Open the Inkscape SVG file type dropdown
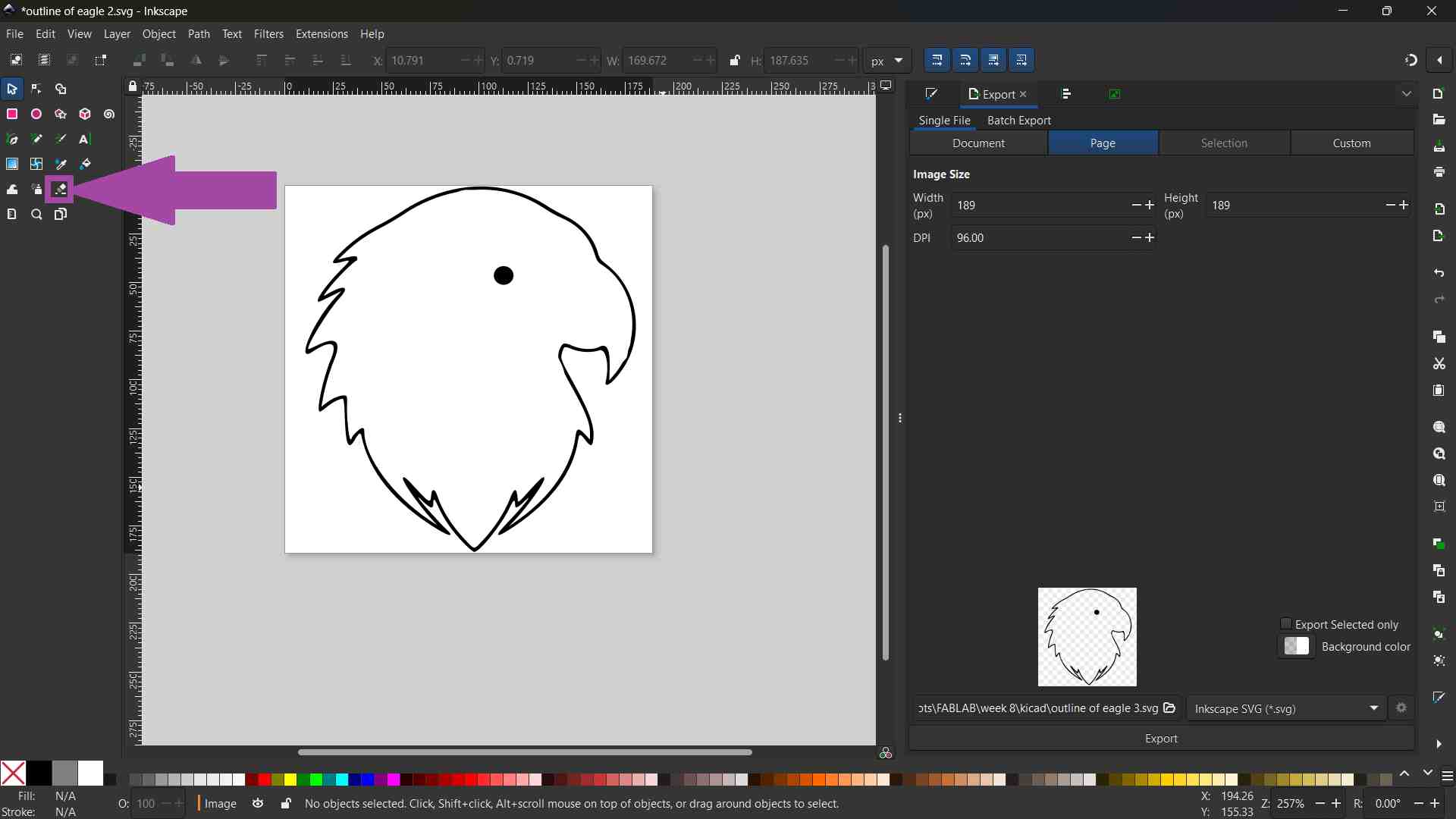Viewport: 1456px width, 819px height. pos(1286,708)
